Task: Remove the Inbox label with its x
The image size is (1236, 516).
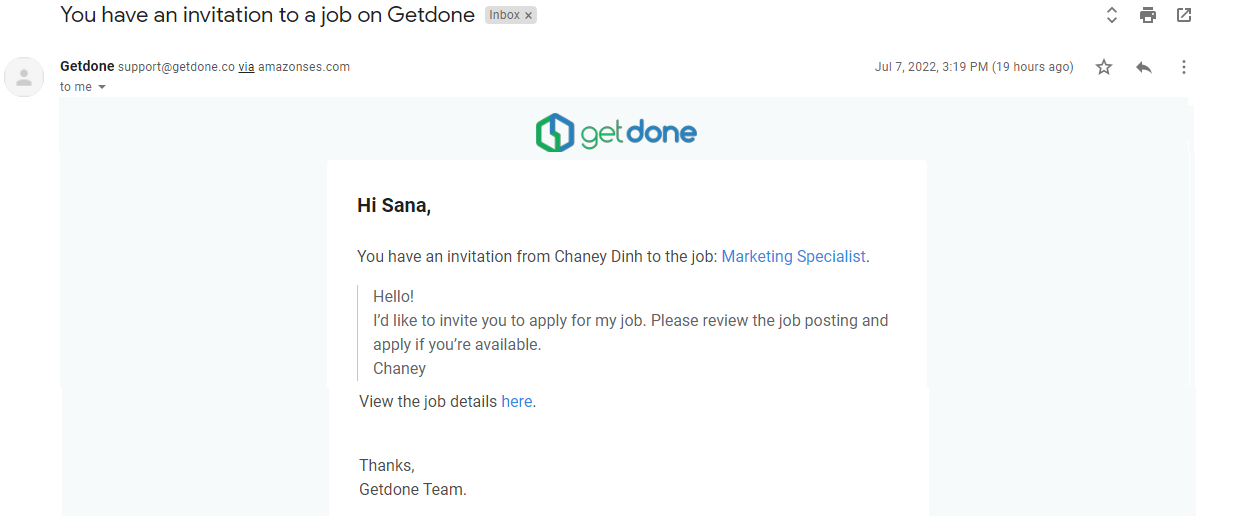Action: (529, 16)
